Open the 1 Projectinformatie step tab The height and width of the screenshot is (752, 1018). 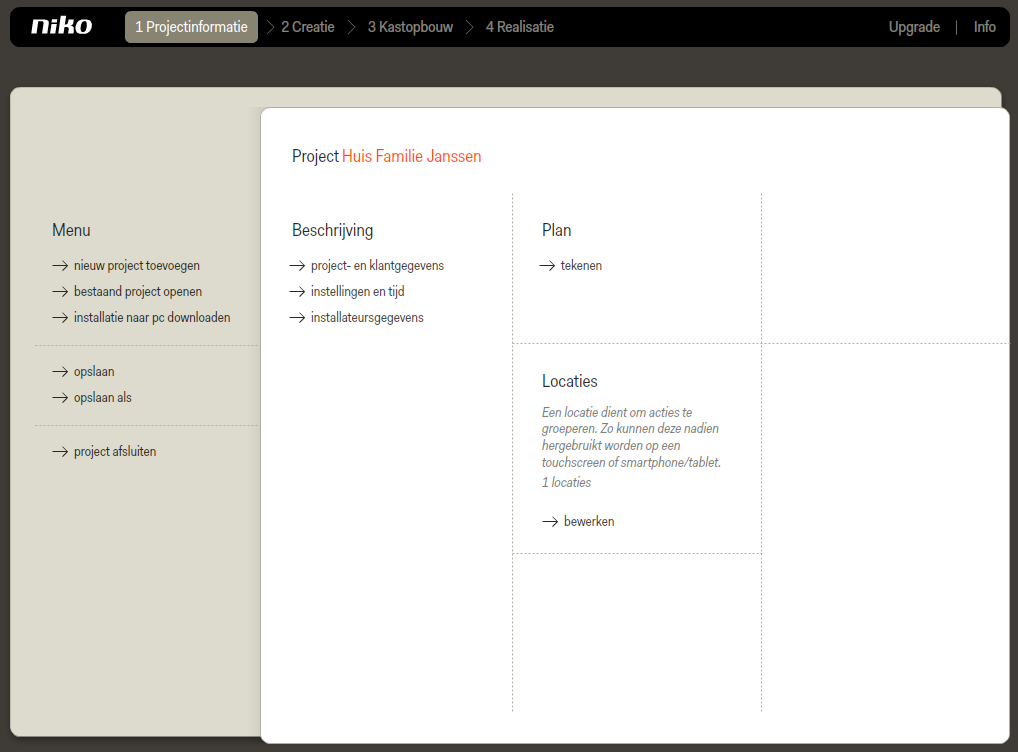pyautogui.click(x=192, y=27)
